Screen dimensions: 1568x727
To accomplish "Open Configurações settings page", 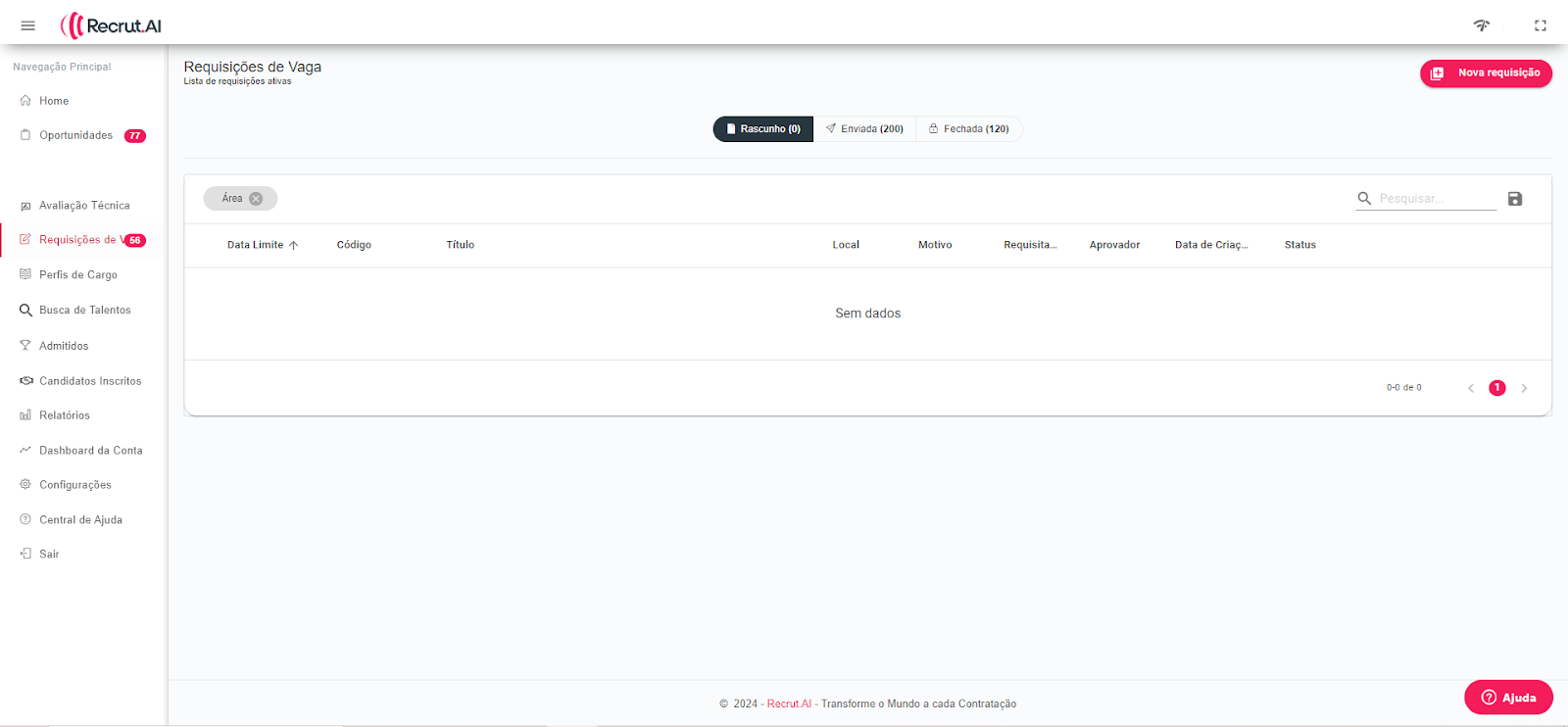I will pos(74,485).
